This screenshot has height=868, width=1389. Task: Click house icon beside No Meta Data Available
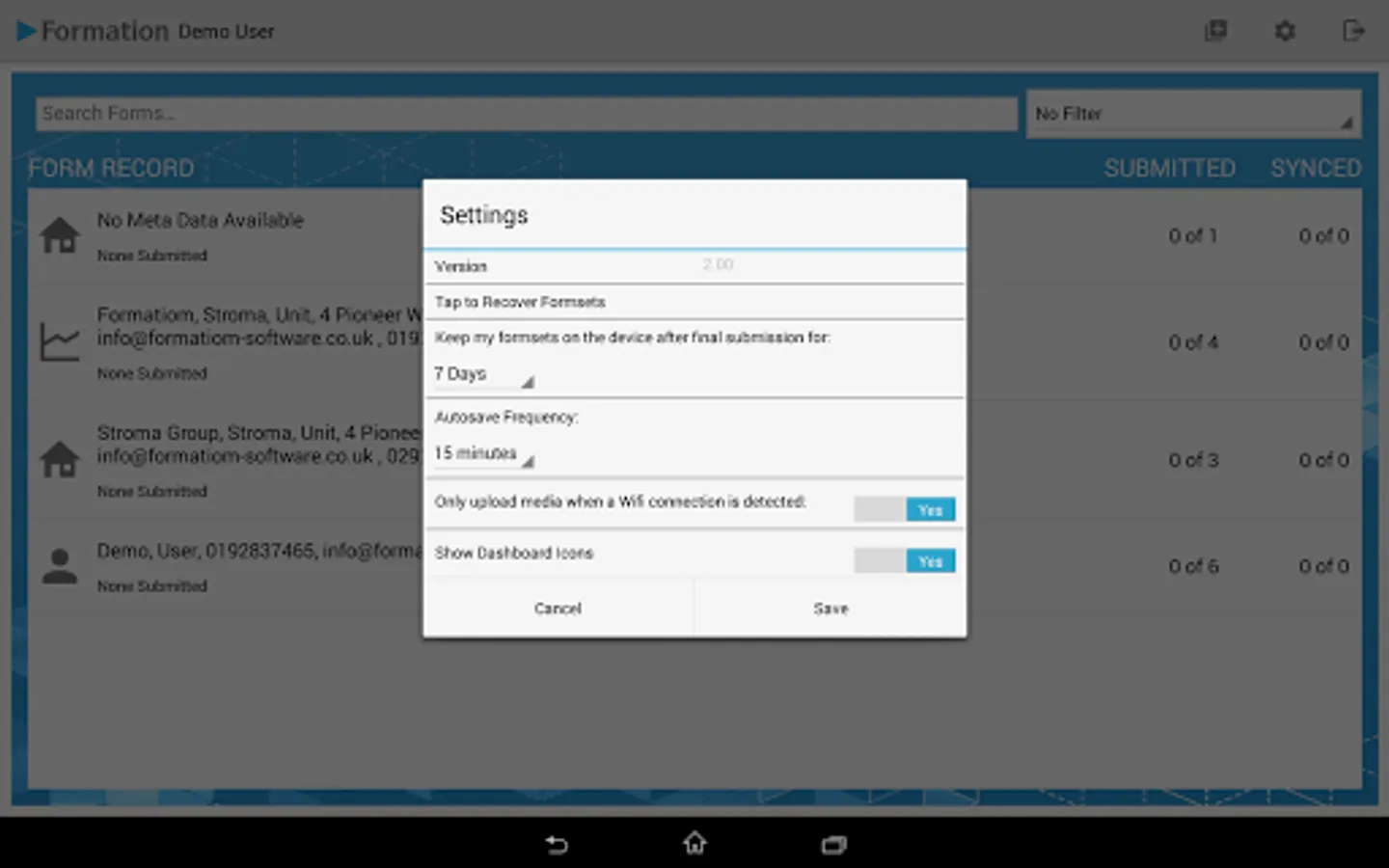coord(60,234)
